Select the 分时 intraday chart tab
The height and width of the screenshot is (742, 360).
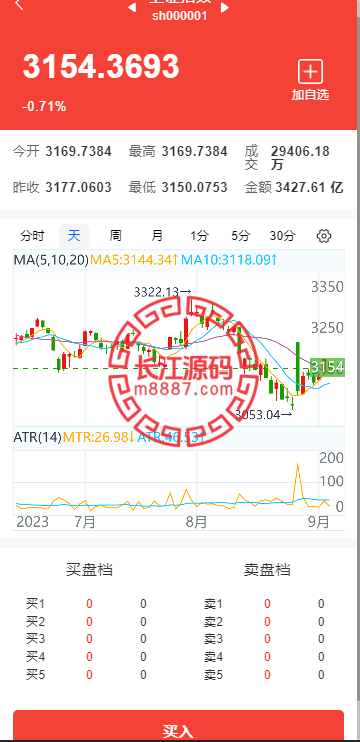pos(32,236)
